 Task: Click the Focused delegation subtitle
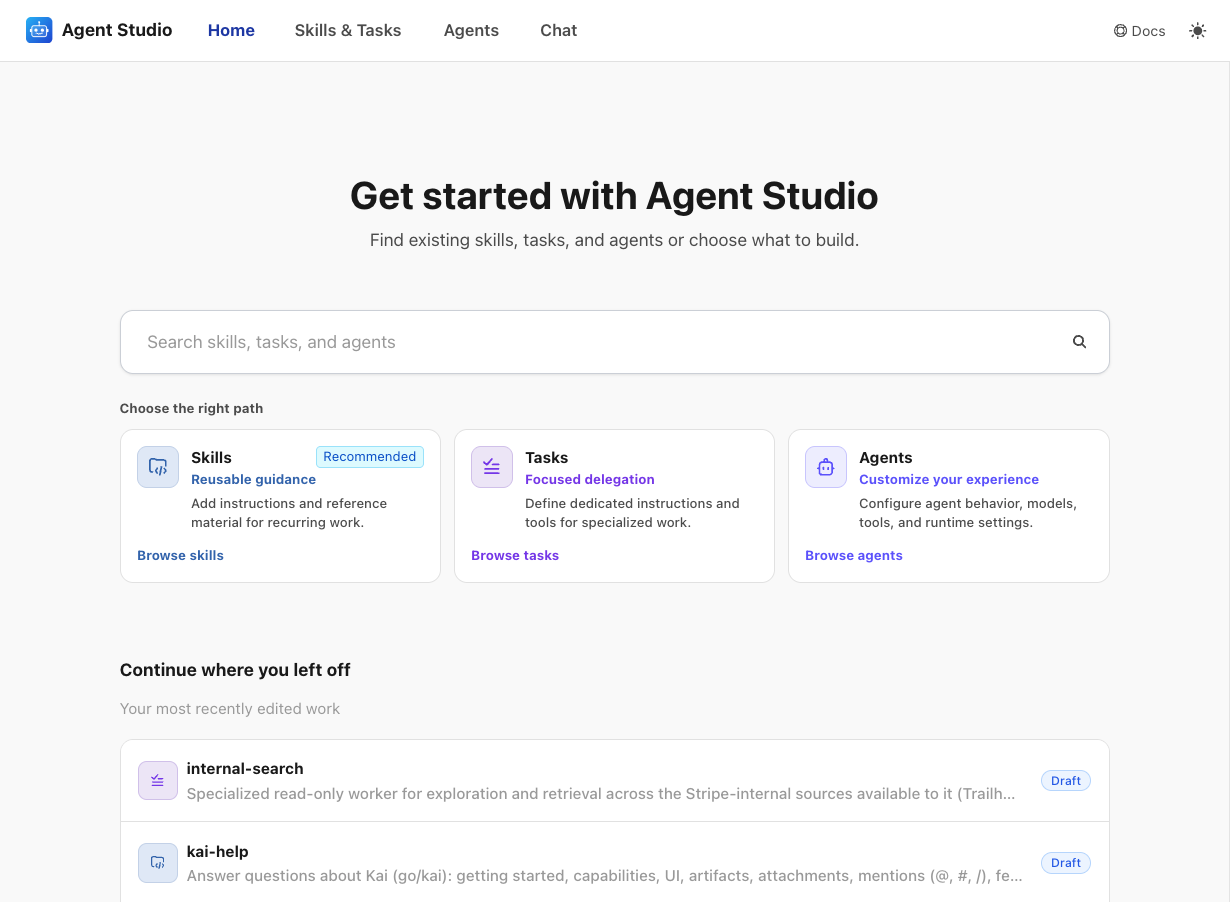point(590,479)
